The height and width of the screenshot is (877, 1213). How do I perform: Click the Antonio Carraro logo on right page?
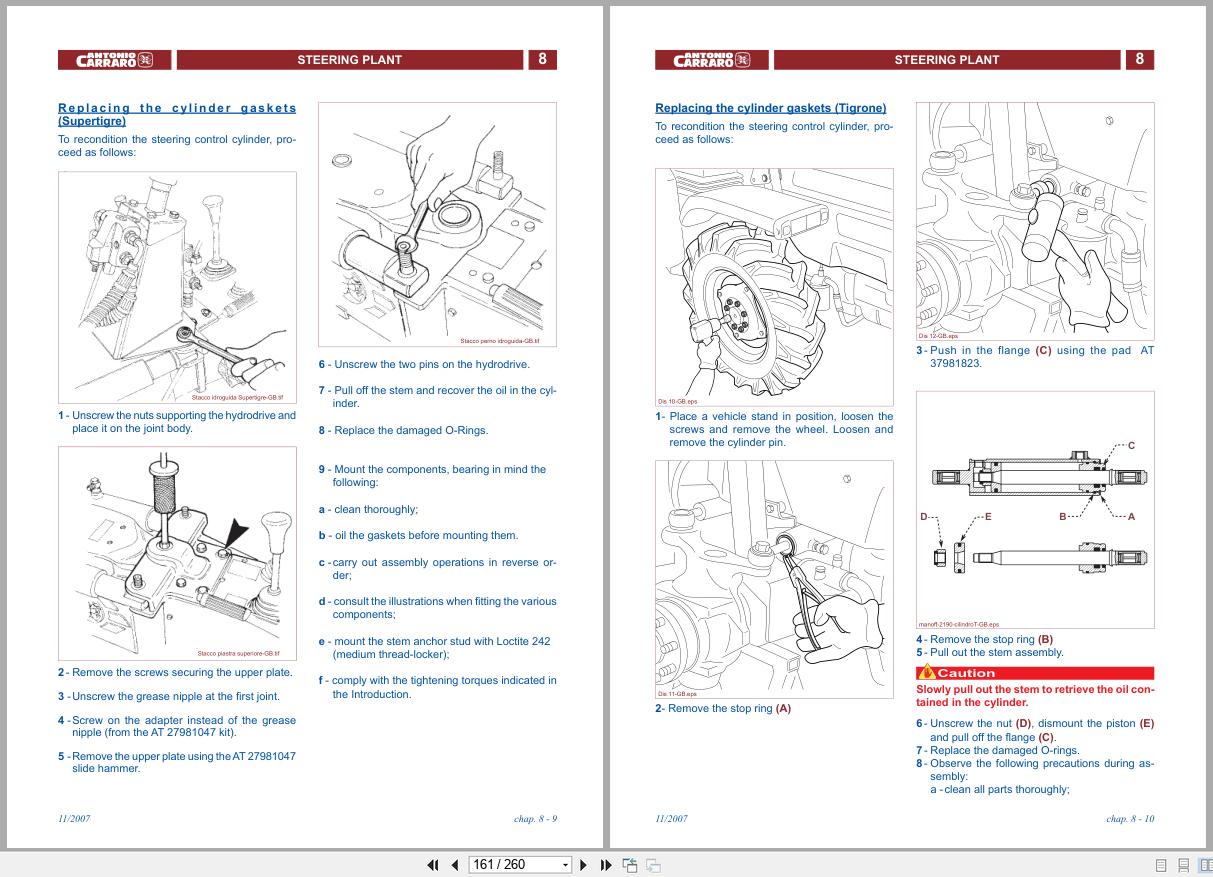pos(711,60)
